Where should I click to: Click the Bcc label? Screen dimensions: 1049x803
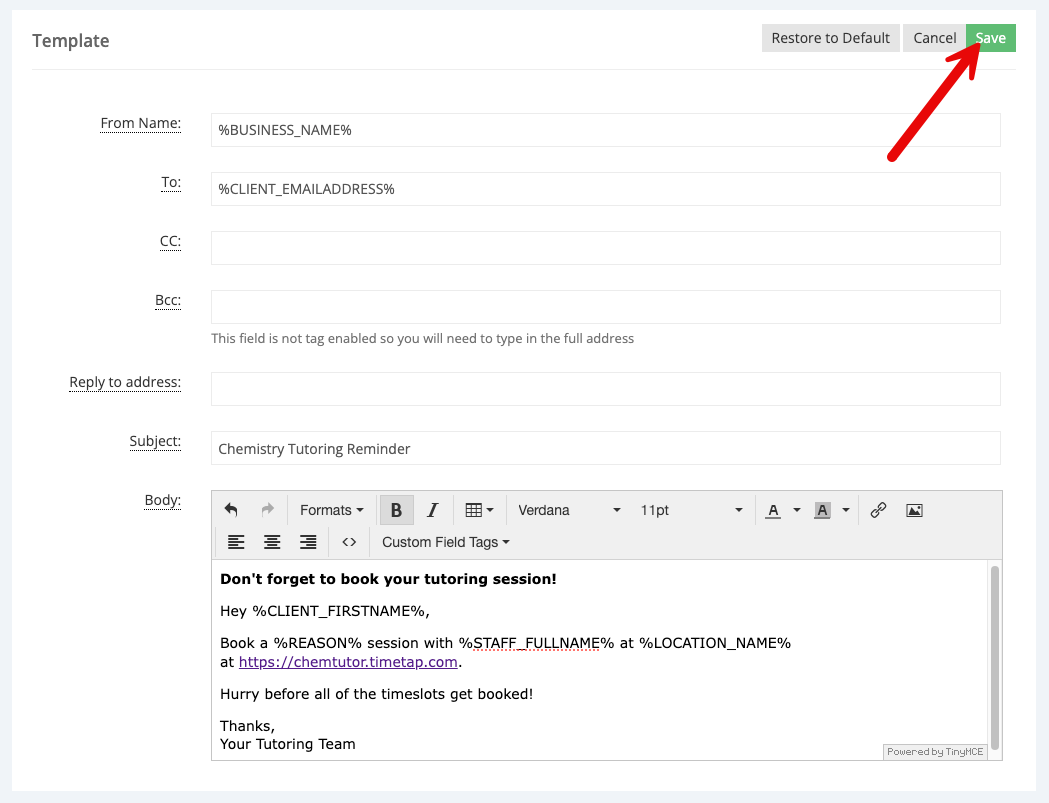click(x=168, y=300)
